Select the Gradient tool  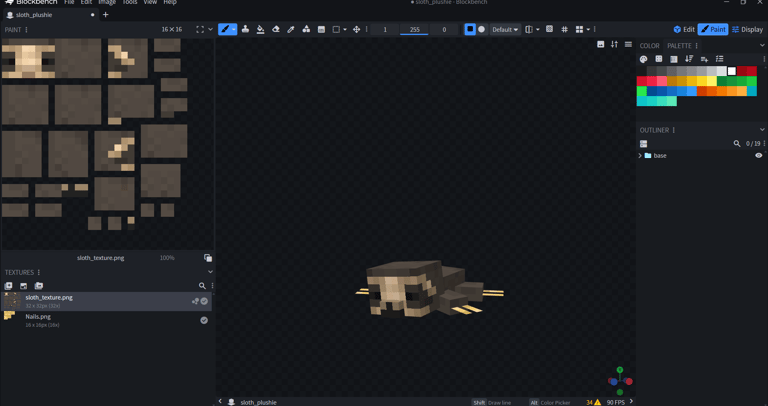coord(321,29)
